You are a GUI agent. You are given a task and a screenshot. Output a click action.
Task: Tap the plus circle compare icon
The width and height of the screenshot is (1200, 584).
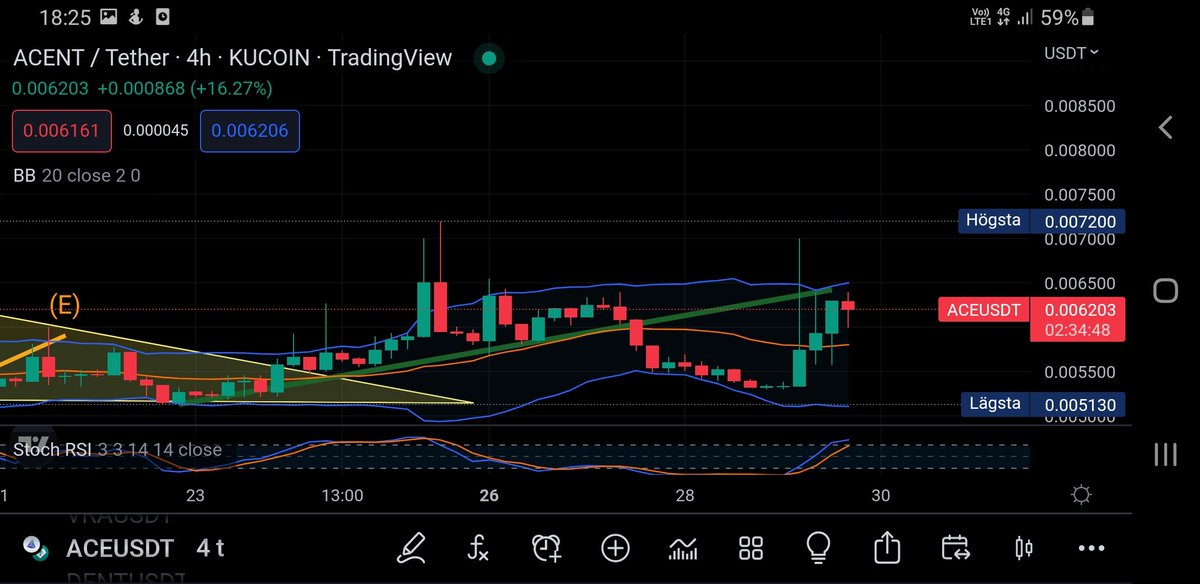[x=615, y=547]
